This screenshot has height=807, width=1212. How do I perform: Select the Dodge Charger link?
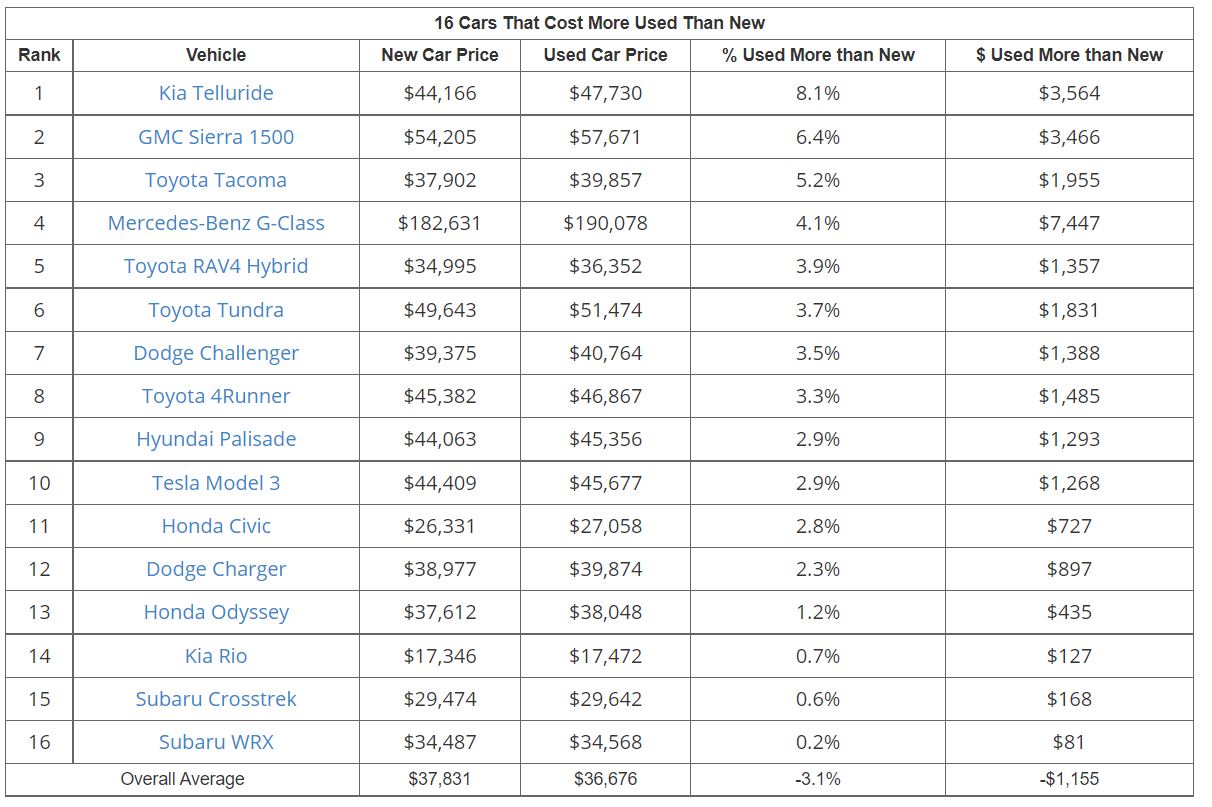[216, 569]
